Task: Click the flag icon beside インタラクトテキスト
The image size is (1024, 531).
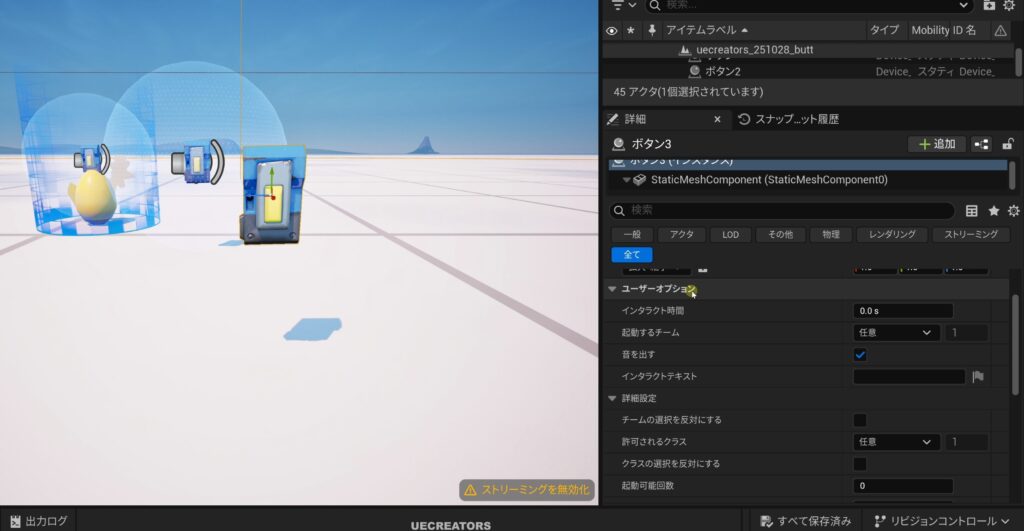Action: (978, 377)
